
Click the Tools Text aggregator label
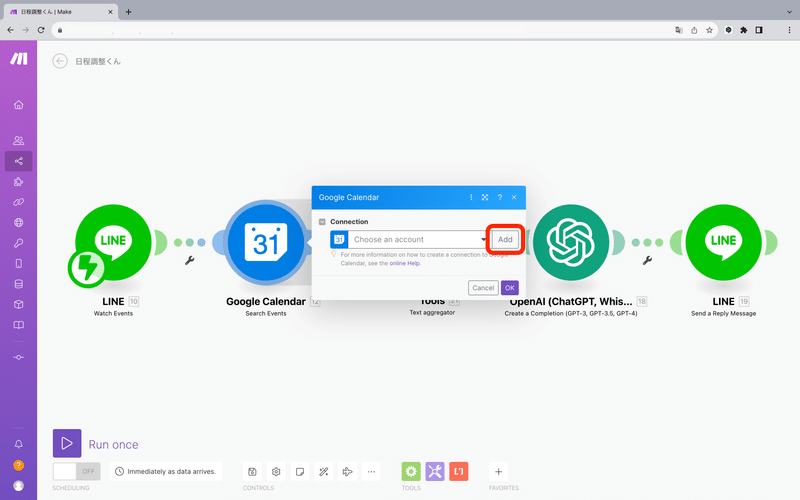432,312
